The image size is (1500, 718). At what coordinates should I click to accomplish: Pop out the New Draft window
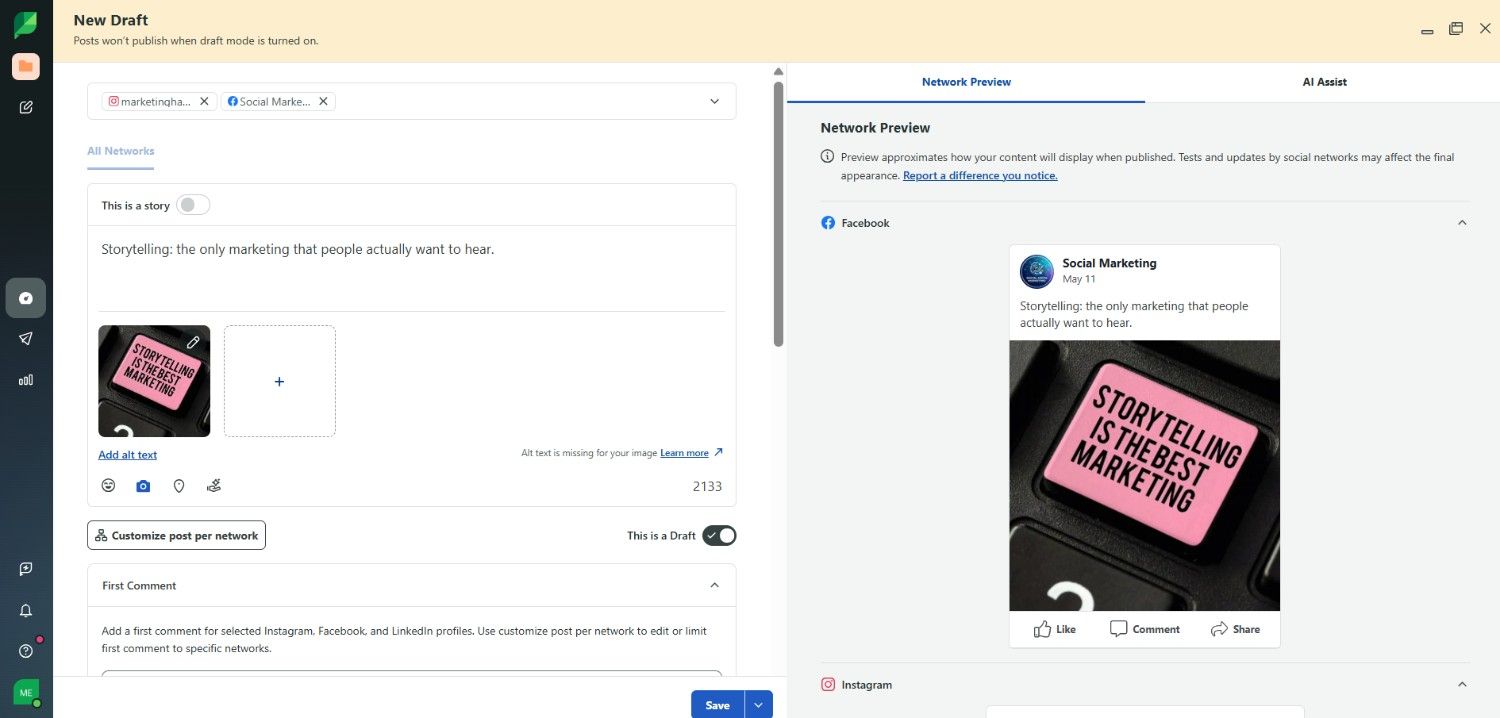point(1456,29)
